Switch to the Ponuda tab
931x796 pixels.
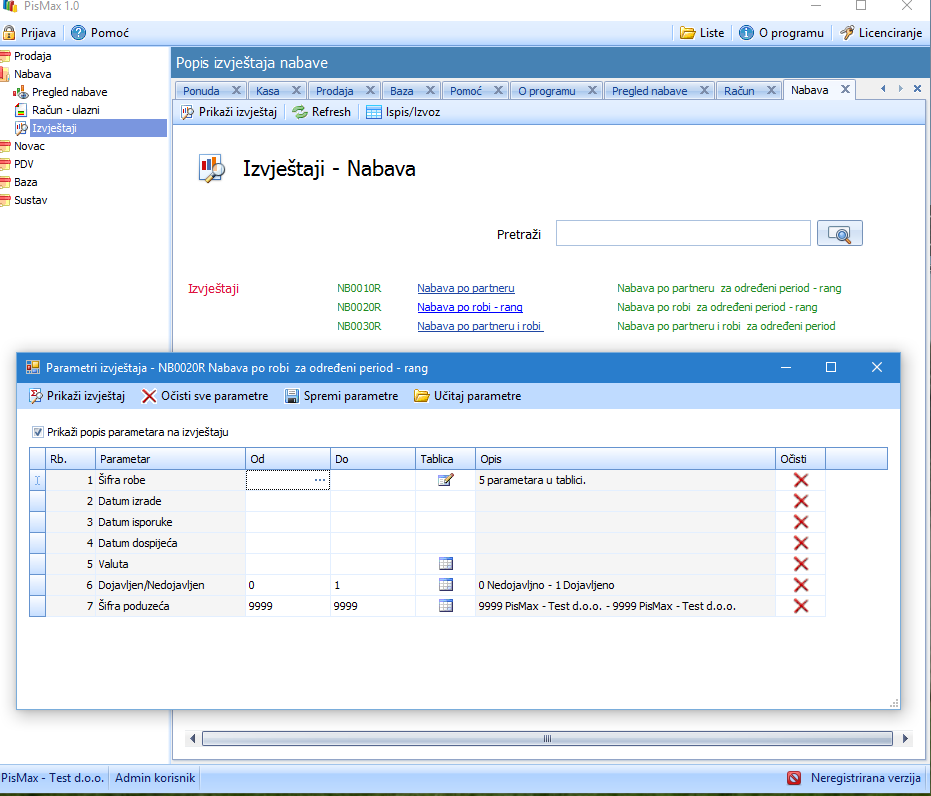(x=201, y=91)
